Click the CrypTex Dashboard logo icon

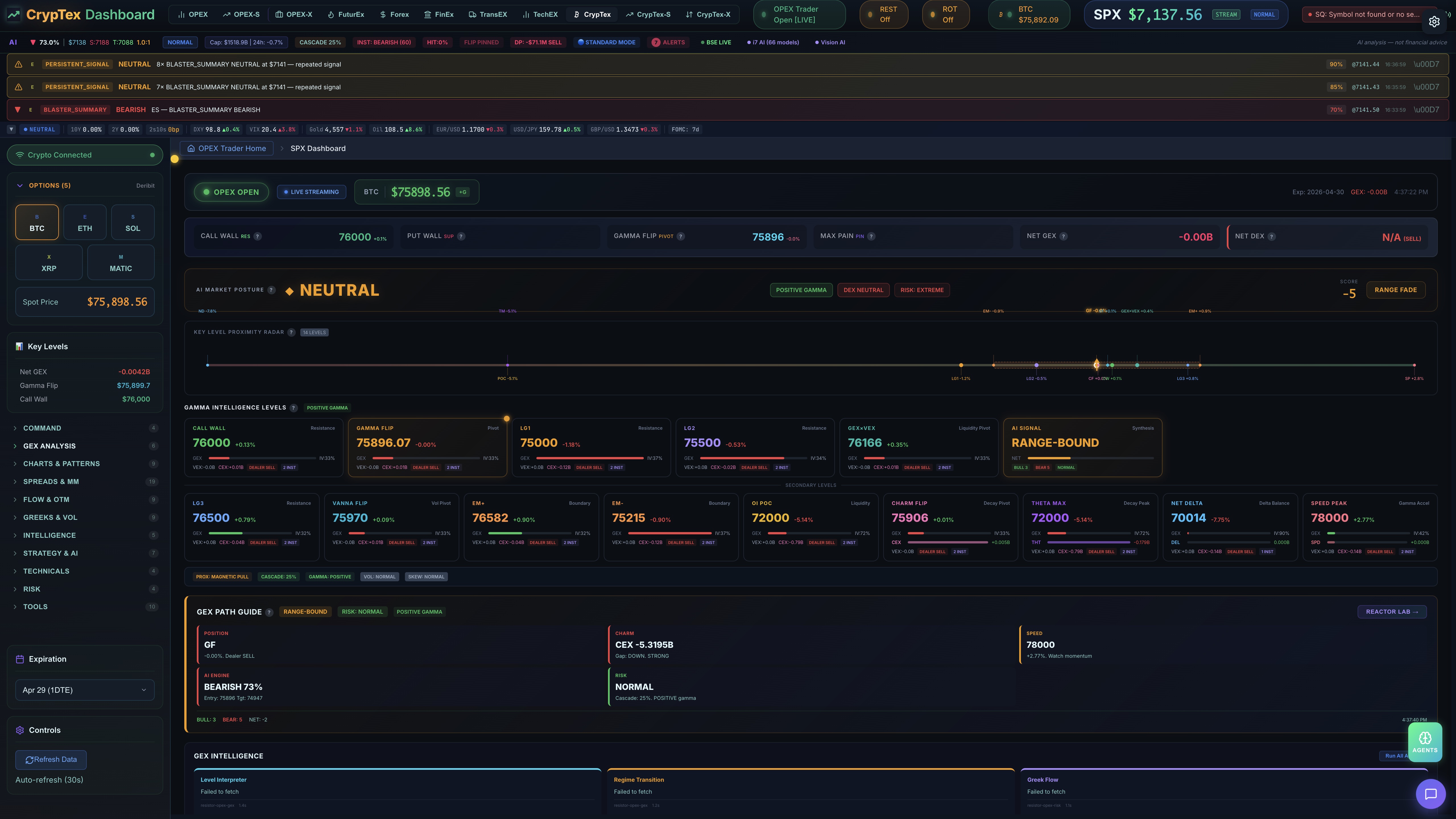pyautogui.click(x=14, y=15)
